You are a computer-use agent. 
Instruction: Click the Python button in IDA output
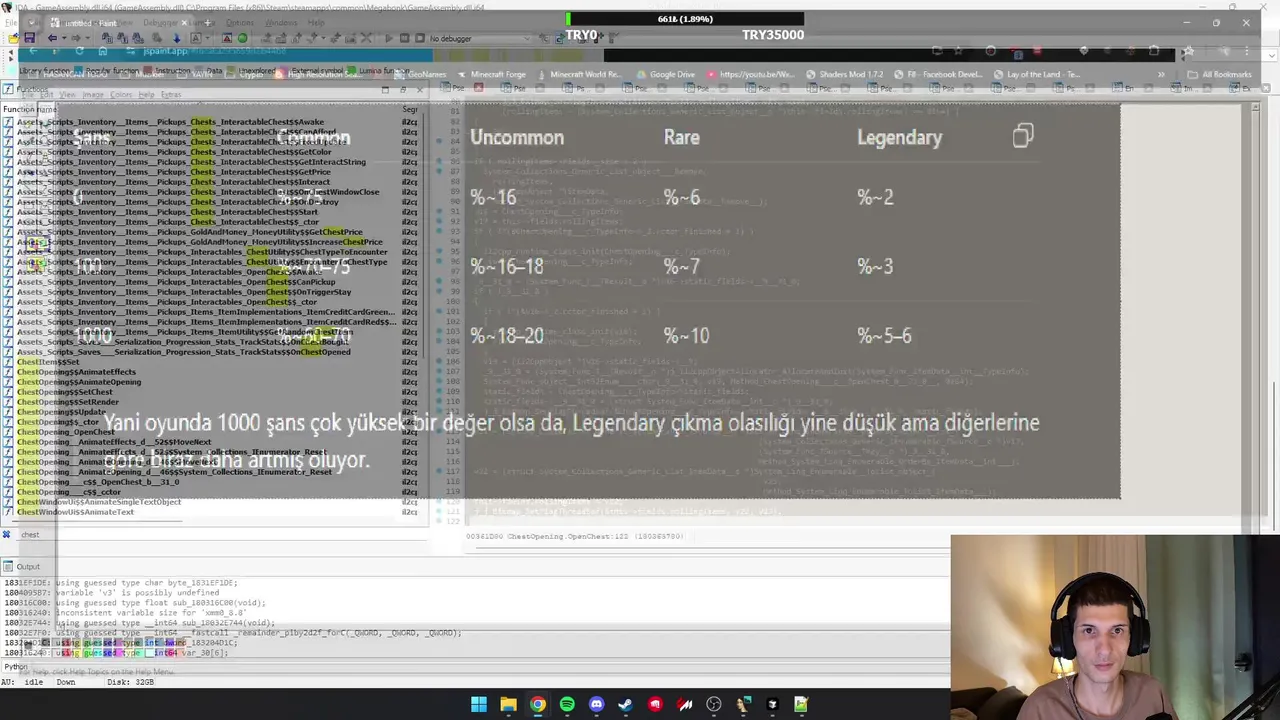[x=15, y=666]
